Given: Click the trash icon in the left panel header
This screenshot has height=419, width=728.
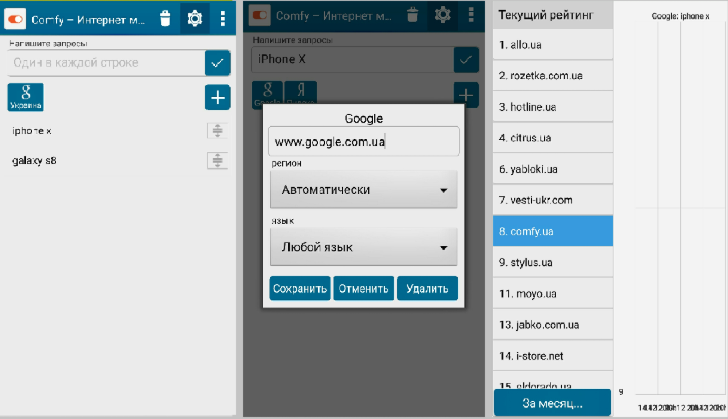Looking at the screenshot, I should (165, 18).
